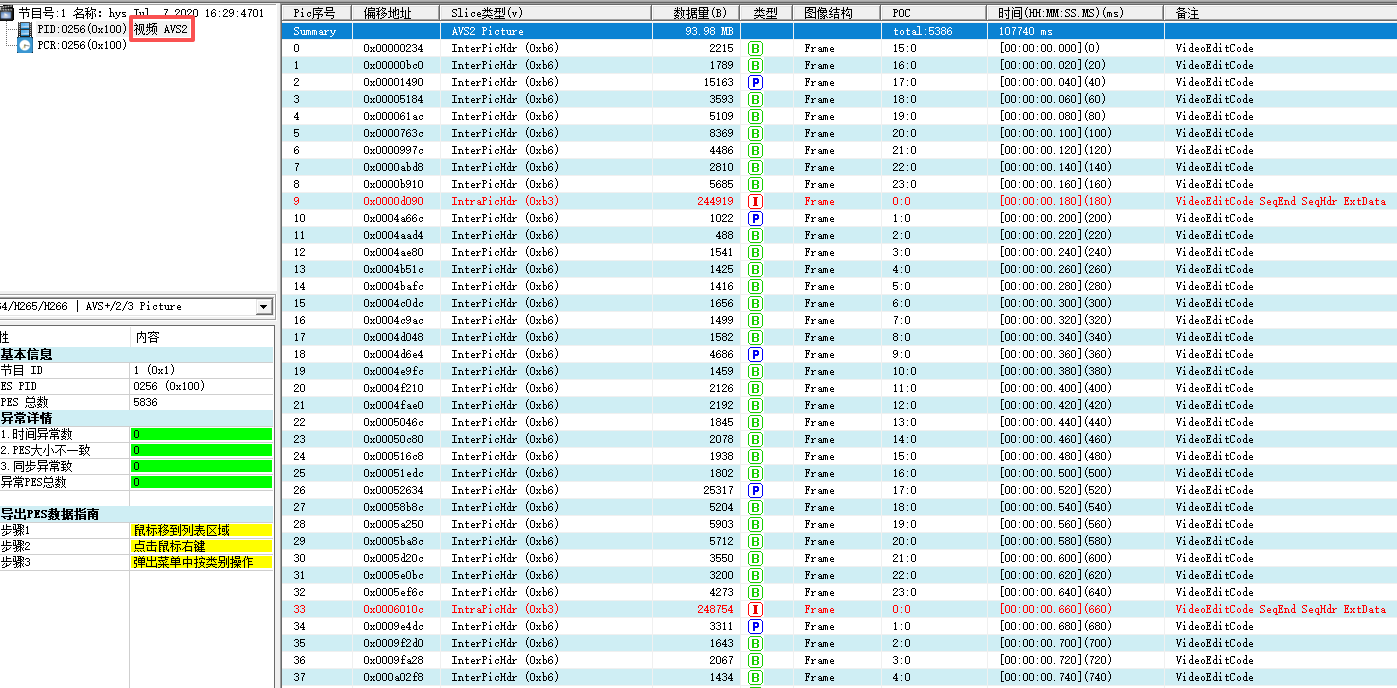Click the B frame icon in Pic row 8
The height and width of the screenshot is (688, 1397).
click(x=756, y=184)
